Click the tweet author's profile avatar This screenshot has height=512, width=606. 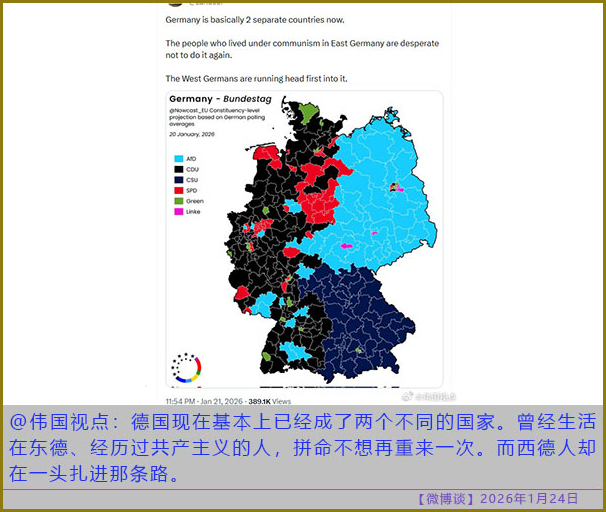pos(177,3)
